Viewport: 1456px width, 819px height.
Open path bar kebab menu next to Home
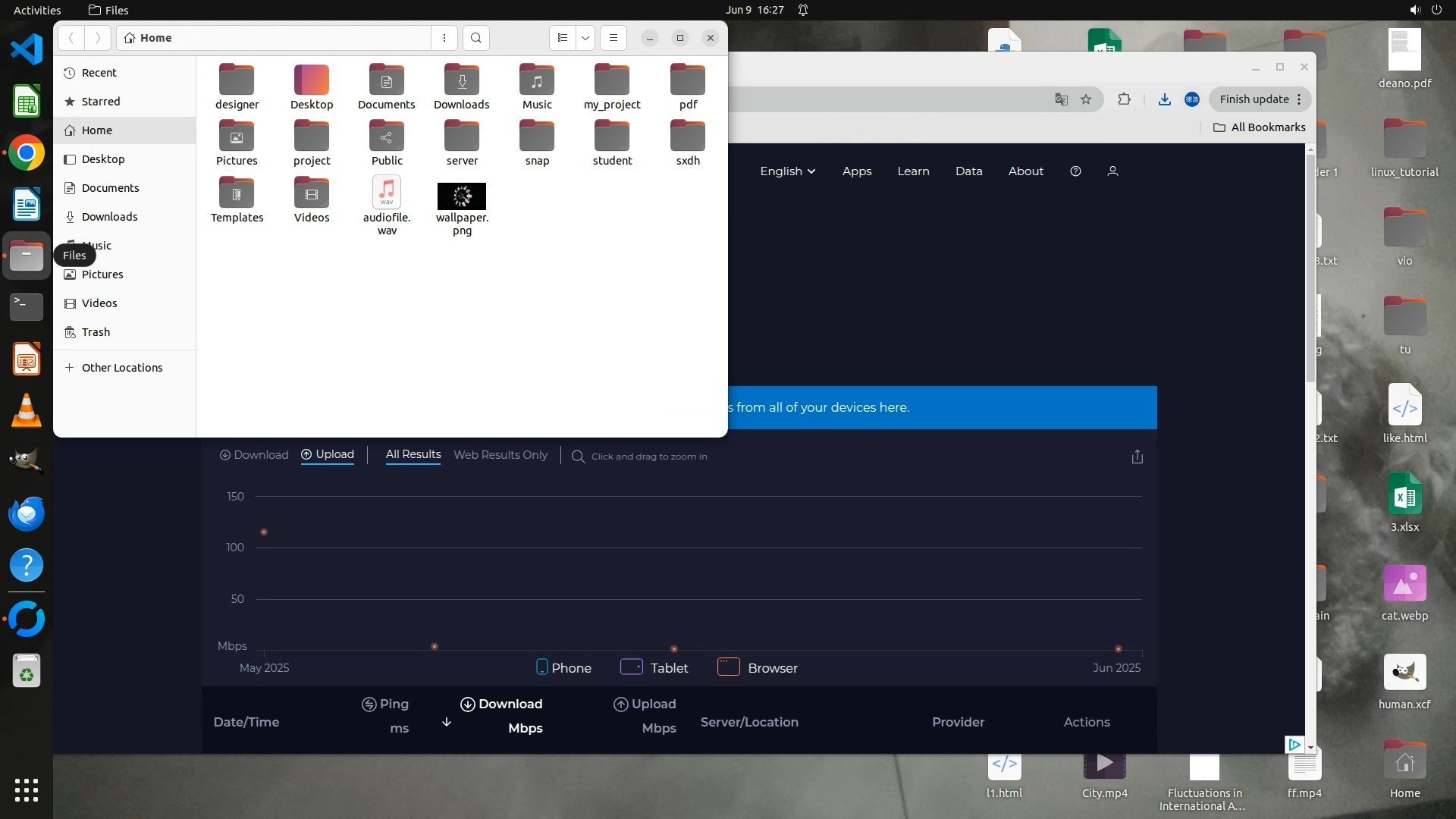tap(444, 38)
